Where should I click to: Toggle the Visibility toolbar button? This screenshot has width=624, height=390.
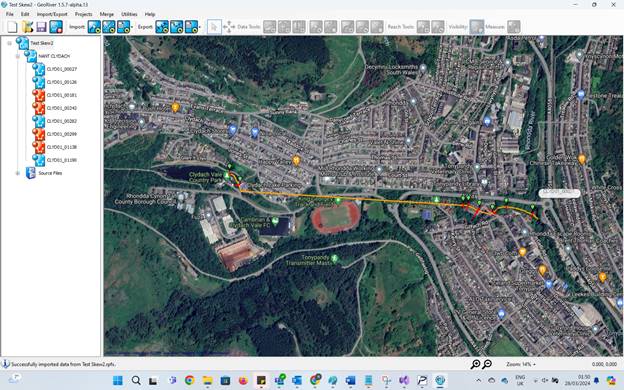477,27
